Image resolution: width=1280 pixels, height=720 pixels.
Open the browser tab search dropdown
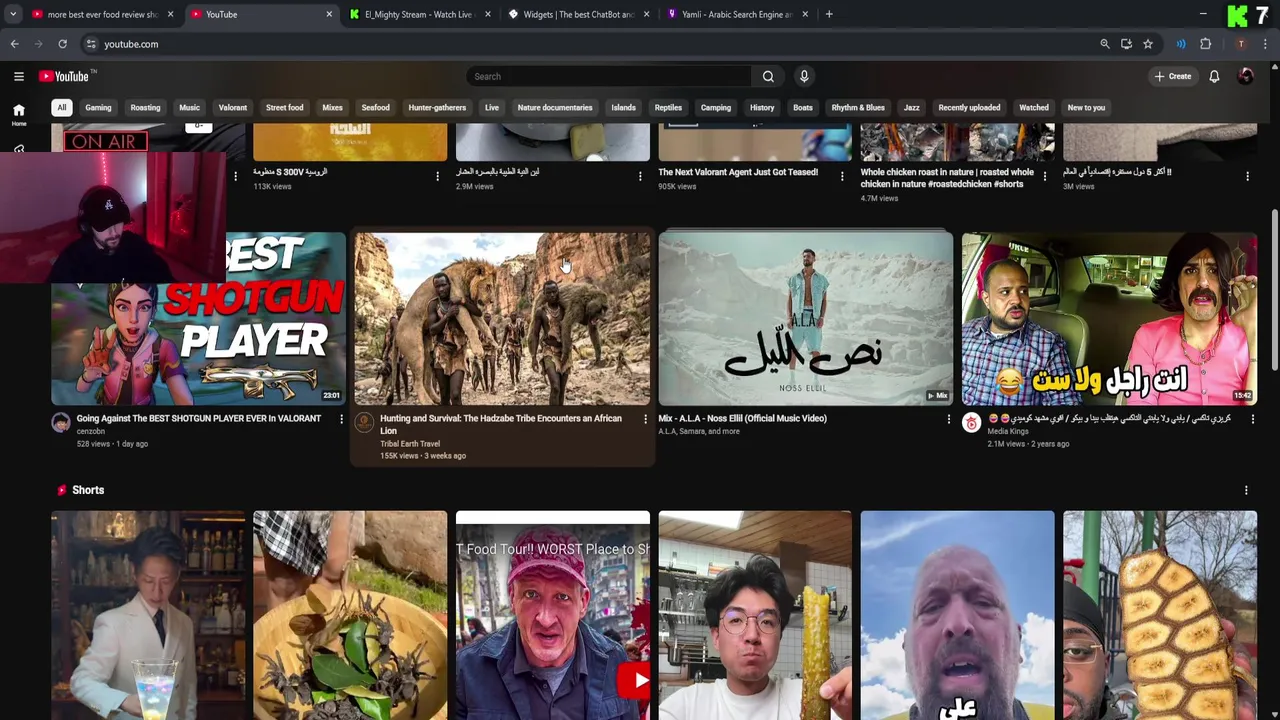13,14
